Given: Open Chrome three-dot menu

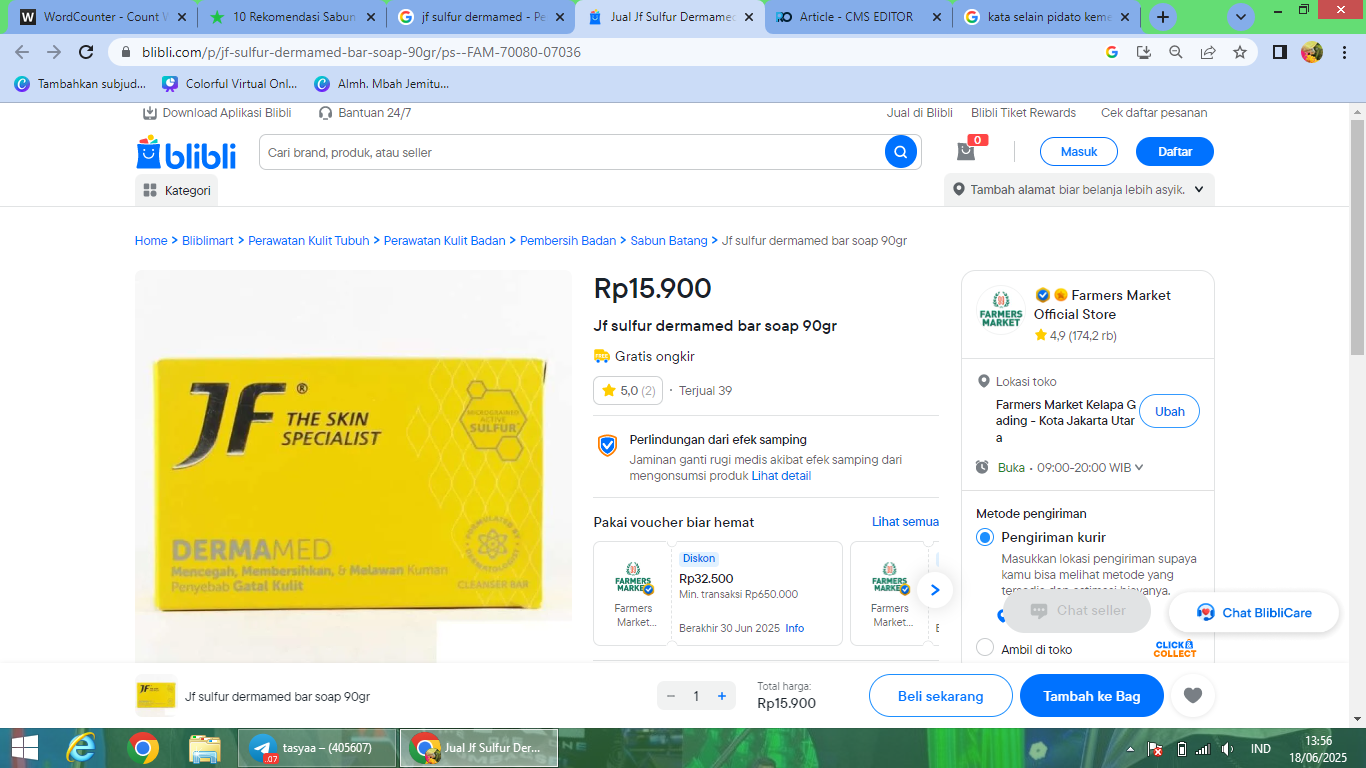Looking at the screenshot, I should pyautogui.click(x=1344, y=52).
